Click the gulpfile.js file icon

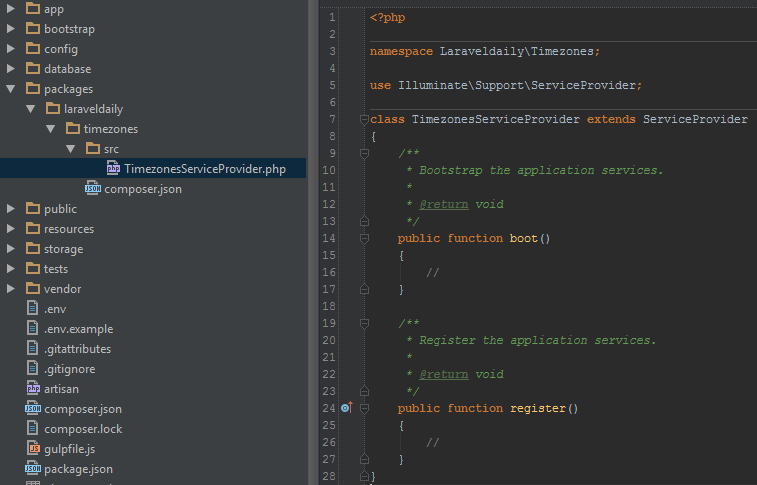pos(33,449)
